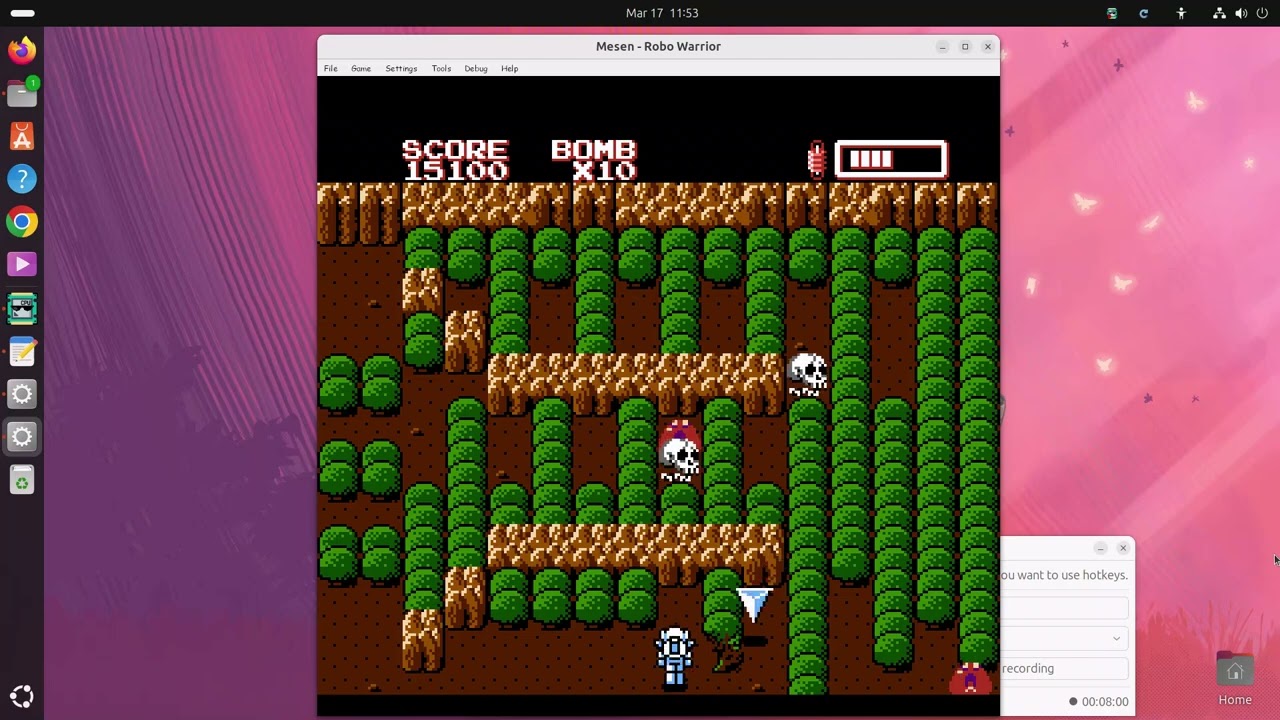
Task: Click the Activities pill at top left
Action: click(22, 13)
